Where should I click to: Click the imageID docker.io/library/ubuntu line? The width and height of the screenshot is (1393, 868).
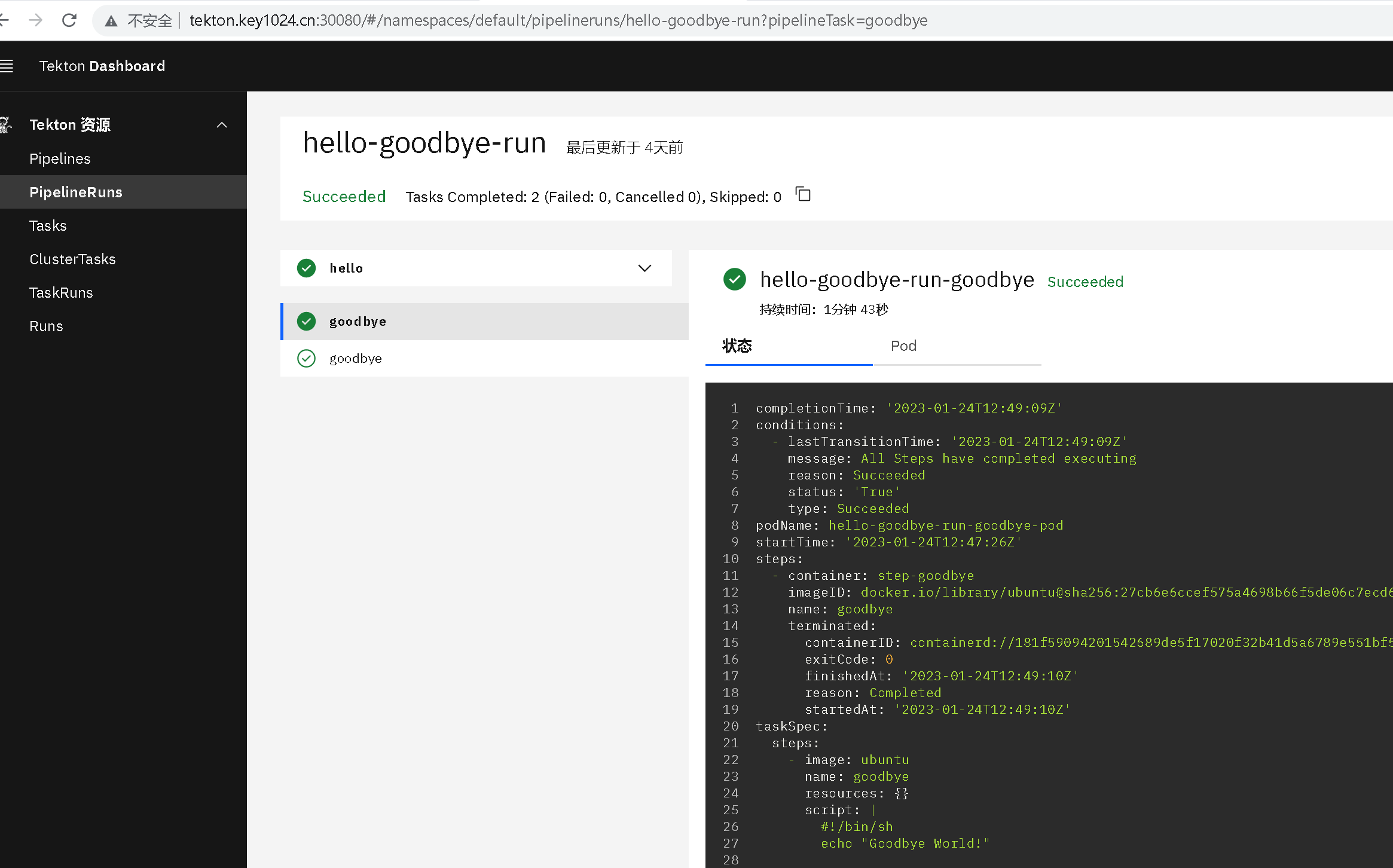[1090, 592]
